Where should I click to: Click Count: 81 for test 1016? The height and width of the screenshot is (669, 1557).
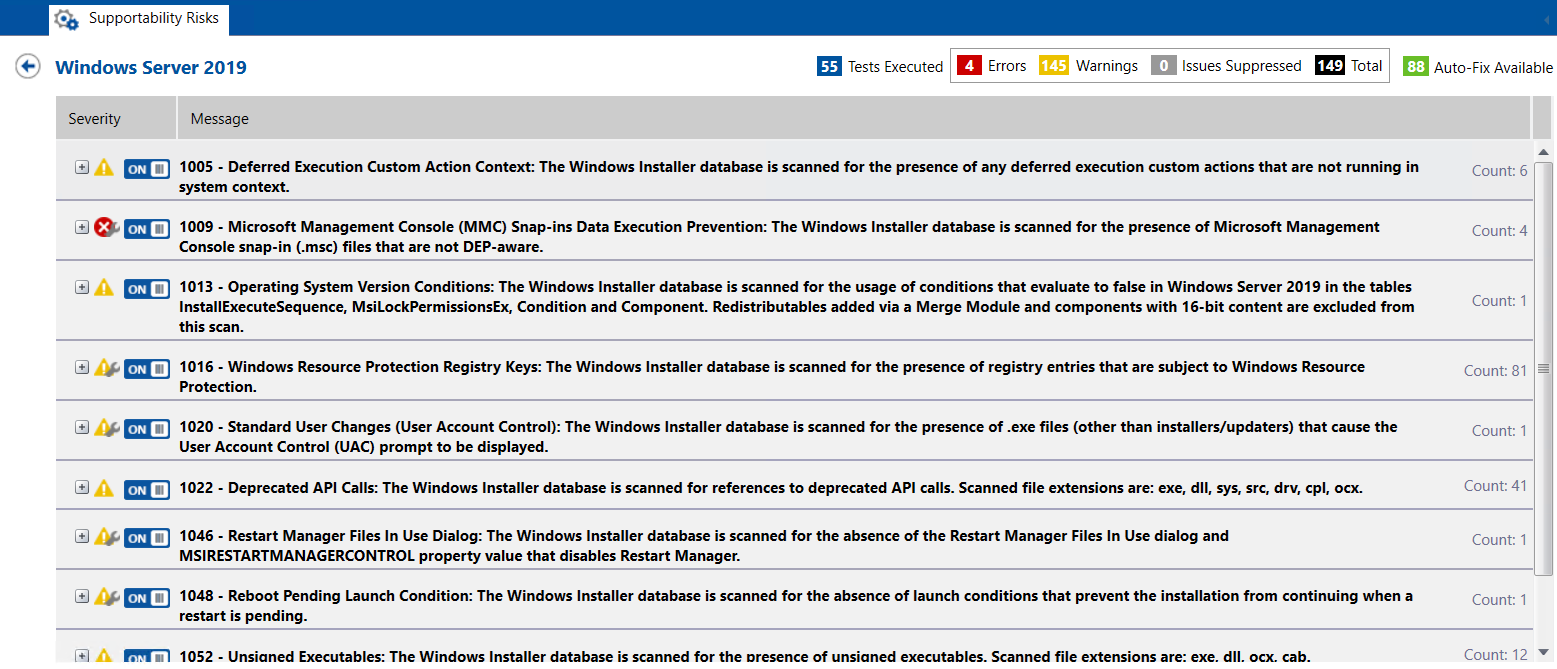[x=1495, y=371]
